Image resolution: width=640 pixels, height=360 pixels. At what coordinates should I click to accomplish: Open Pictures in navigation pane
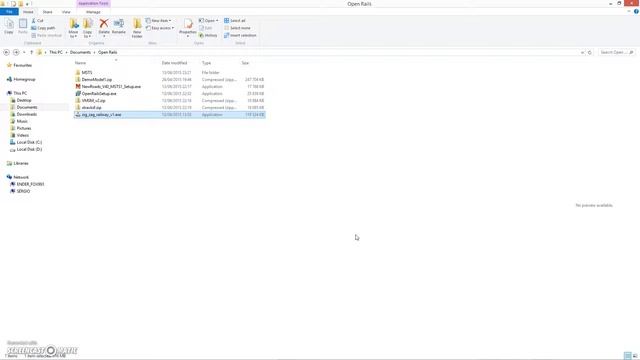[24, 128]
